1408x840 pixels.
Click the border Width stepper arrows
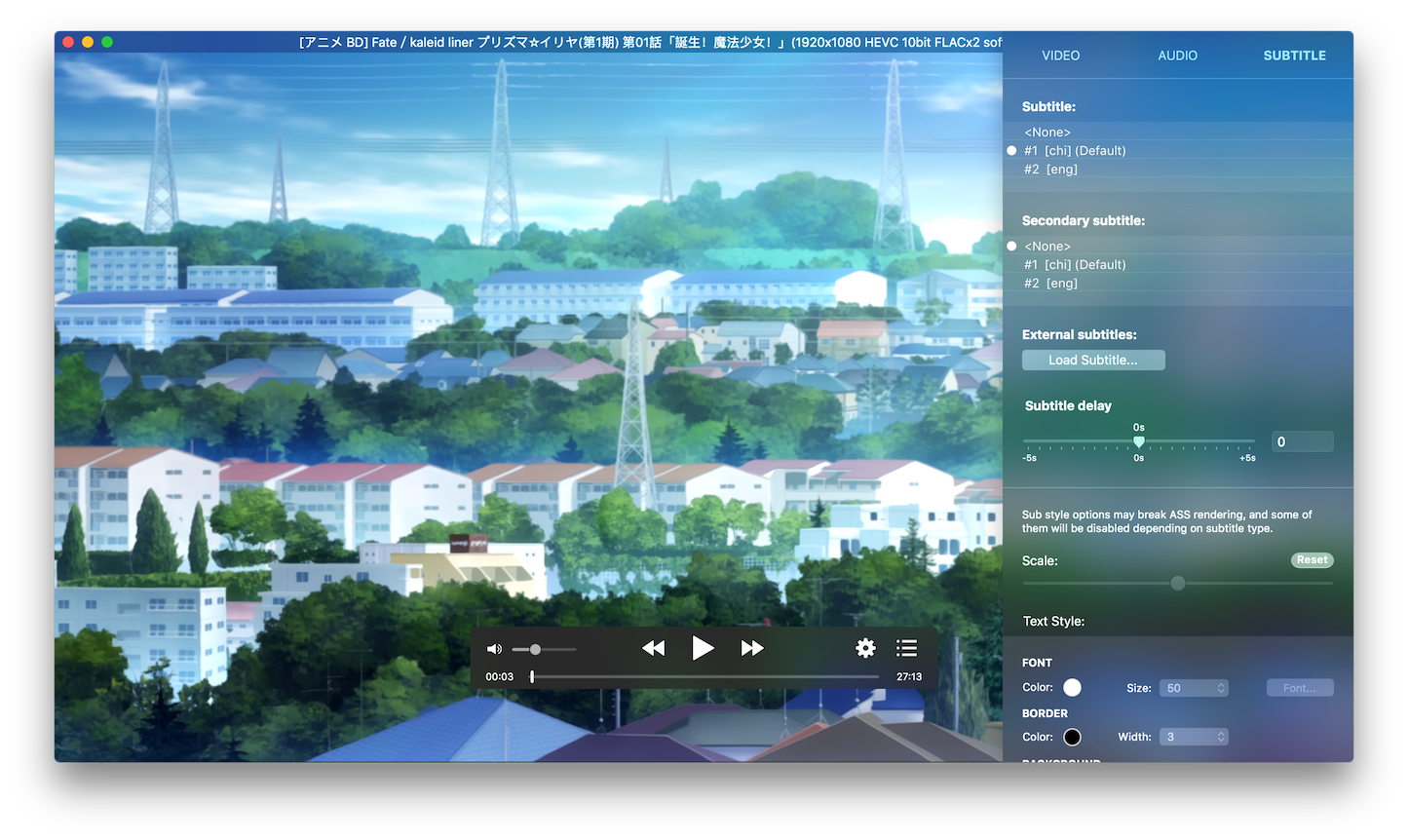point(1221,738)
